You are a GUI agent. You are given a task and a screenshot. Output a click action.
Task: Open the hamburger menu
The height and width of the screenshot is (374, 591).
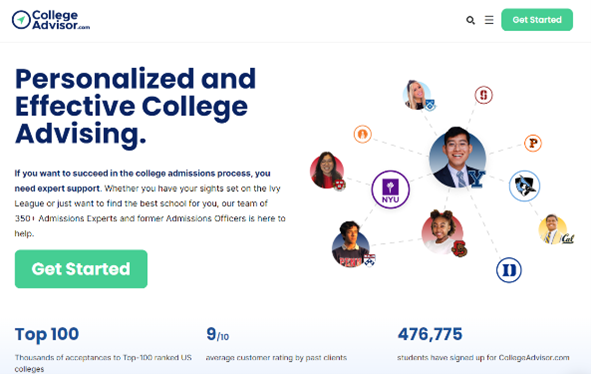489,20
